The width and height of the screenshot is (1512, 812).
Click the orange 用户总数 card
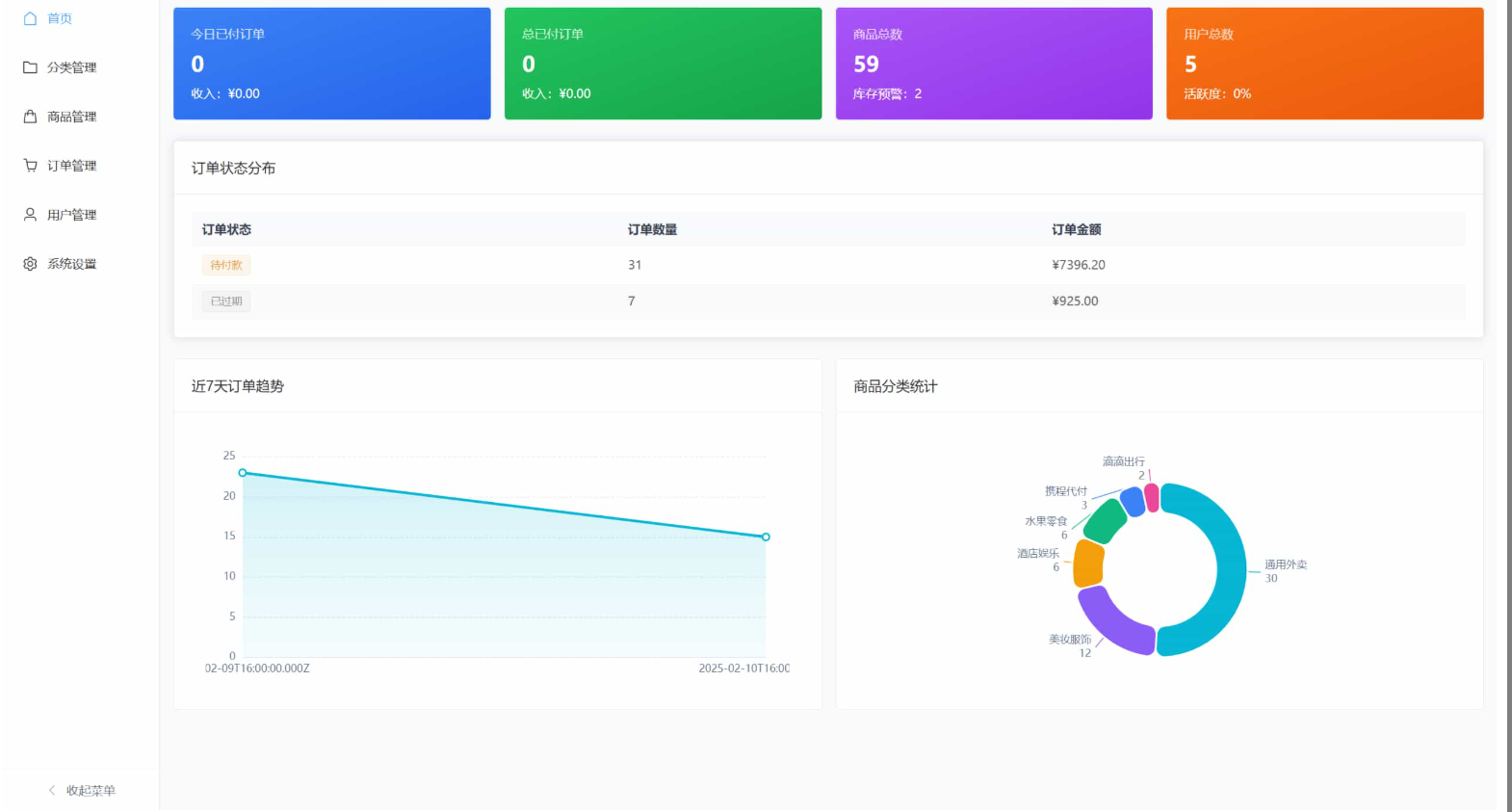1324,64
